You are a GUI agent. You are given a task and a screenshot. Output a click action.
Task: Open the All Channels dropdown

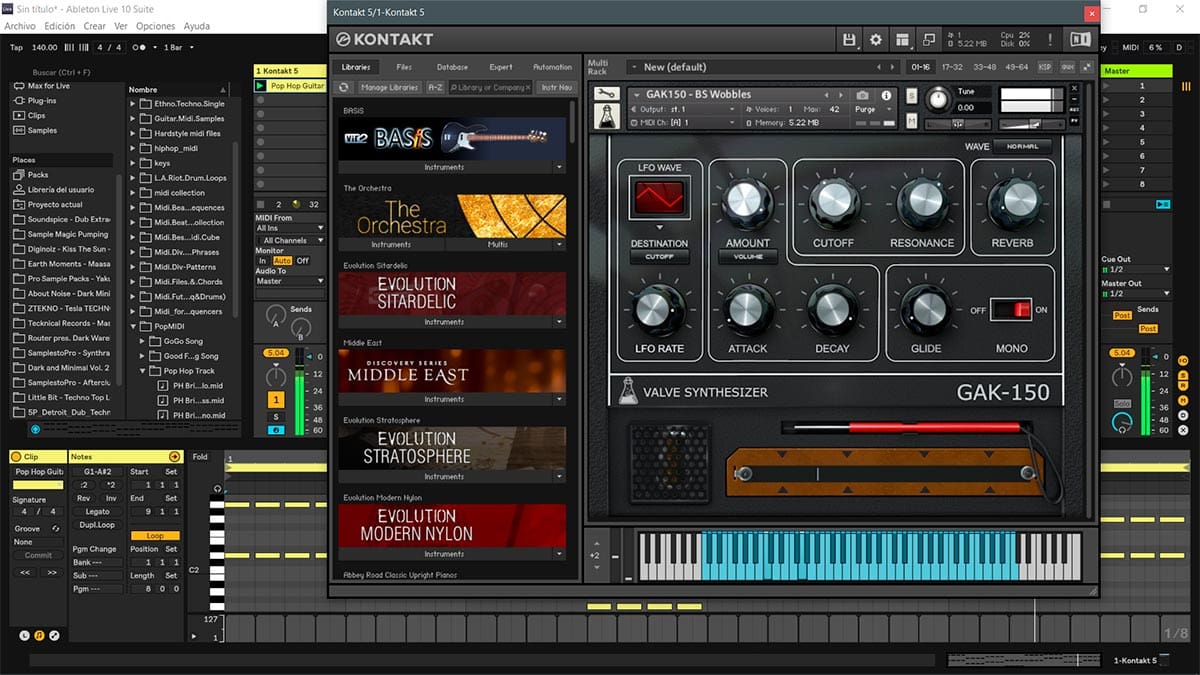tap(290, 240)
